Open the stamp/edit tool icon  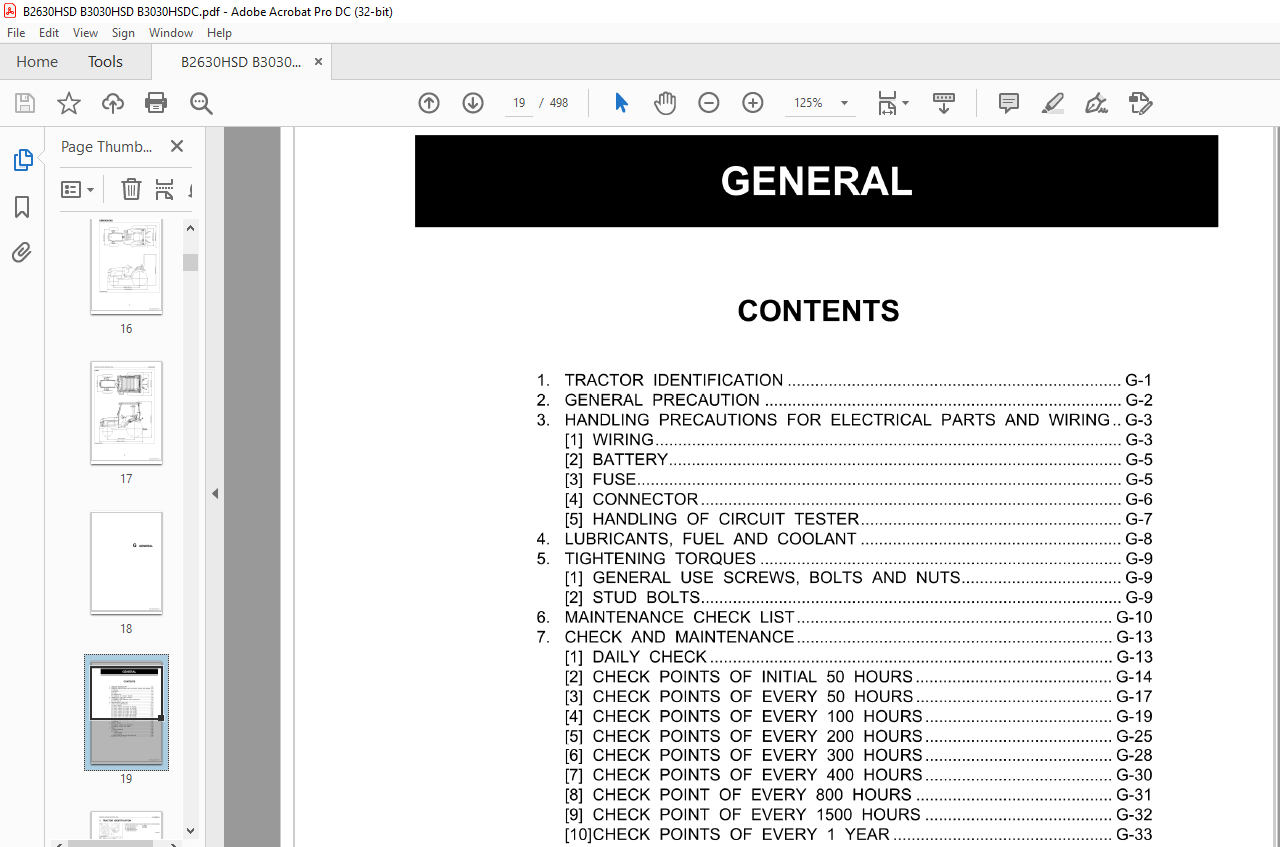1140,103
